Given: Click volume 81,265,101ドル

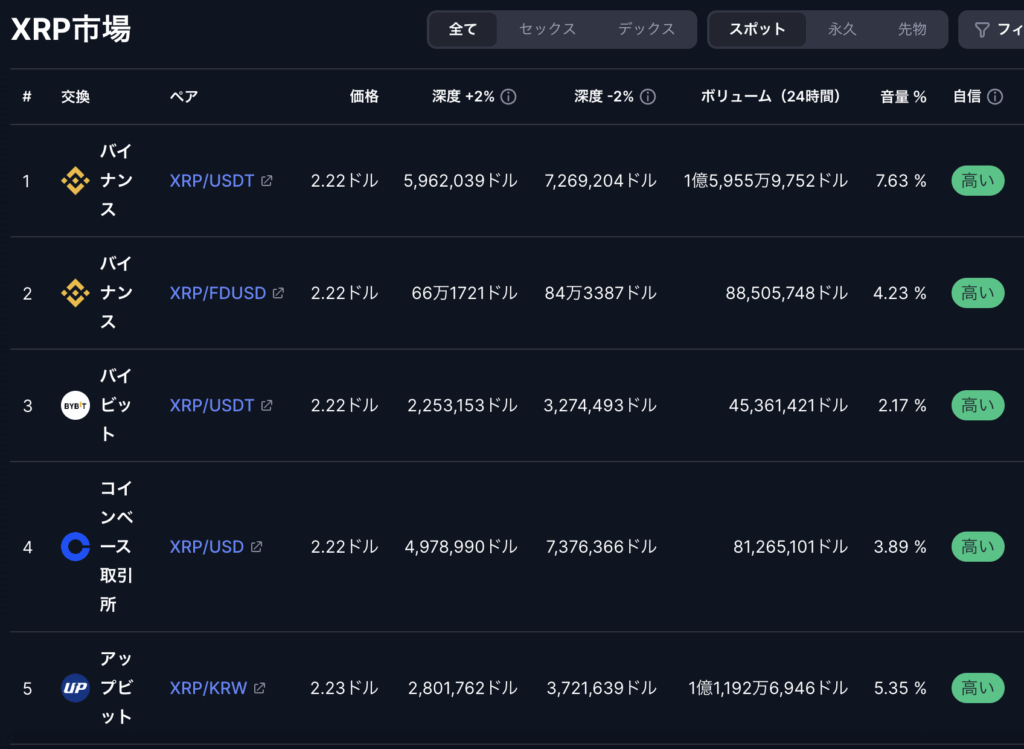Looking at the screenshot, I should point(790,547).
